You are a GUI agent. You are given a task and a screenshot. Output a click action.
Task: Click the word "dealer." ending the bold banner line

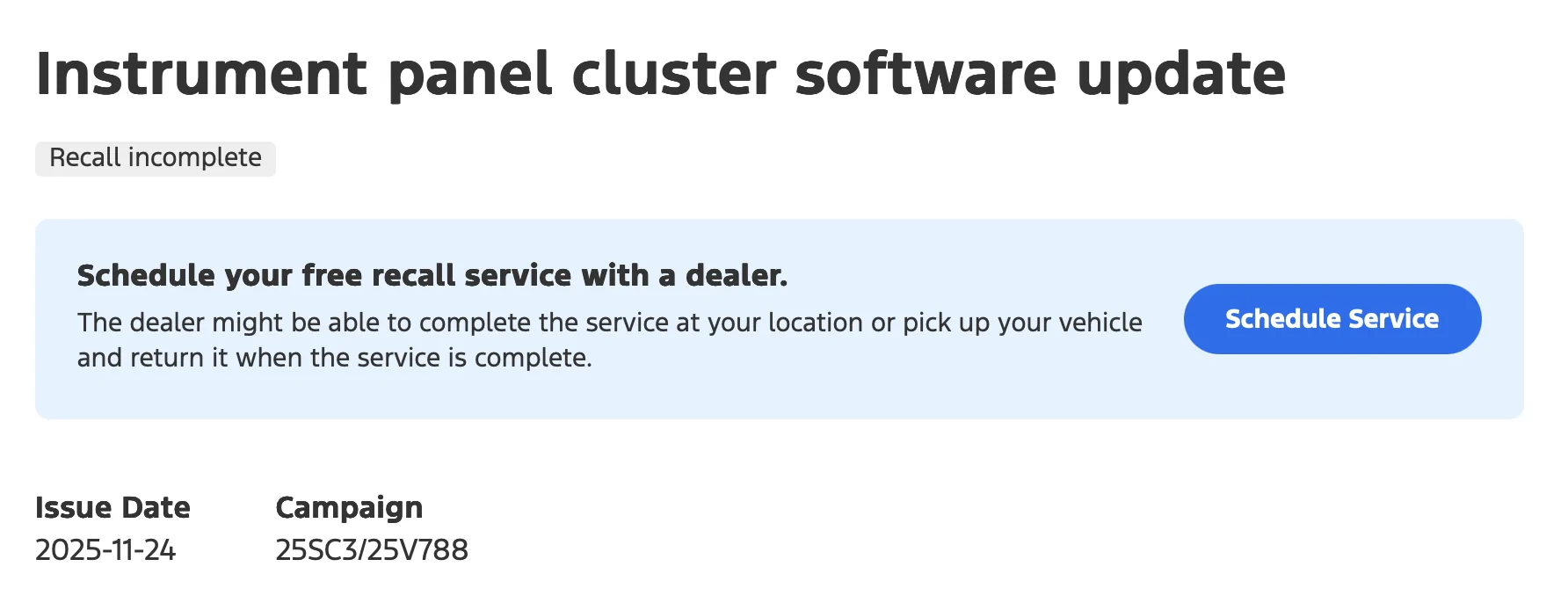(x=737, y=276)
